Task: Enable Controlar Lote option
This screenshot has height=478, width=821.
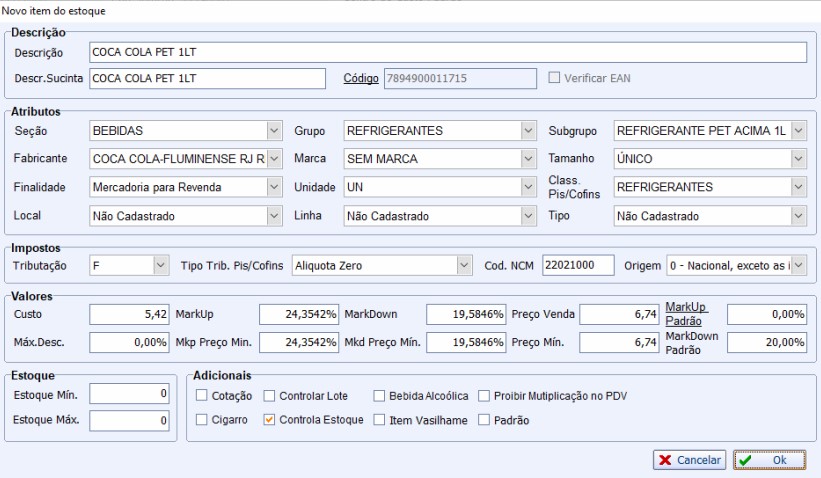Action: pyautogui.click(x=269, y=396)
